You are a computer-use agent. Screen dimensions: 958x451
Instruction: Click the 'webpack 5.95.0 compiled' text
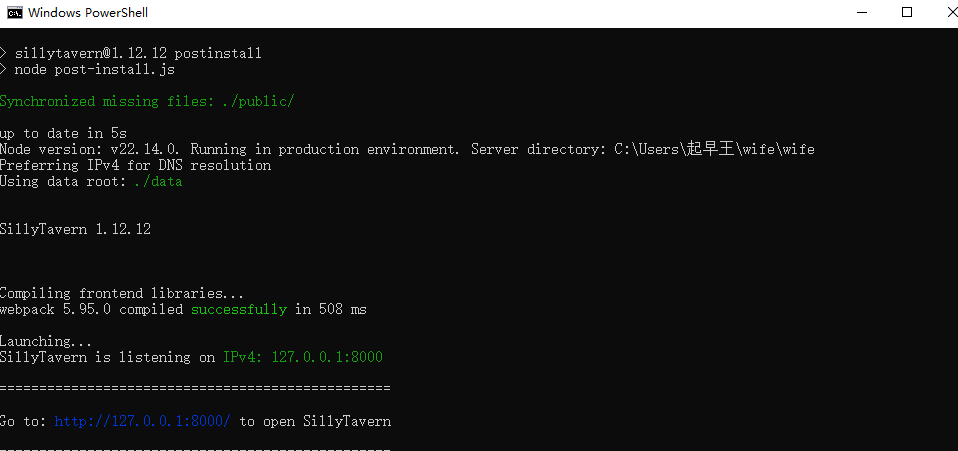pyautogui.click(x=92, y=309)
